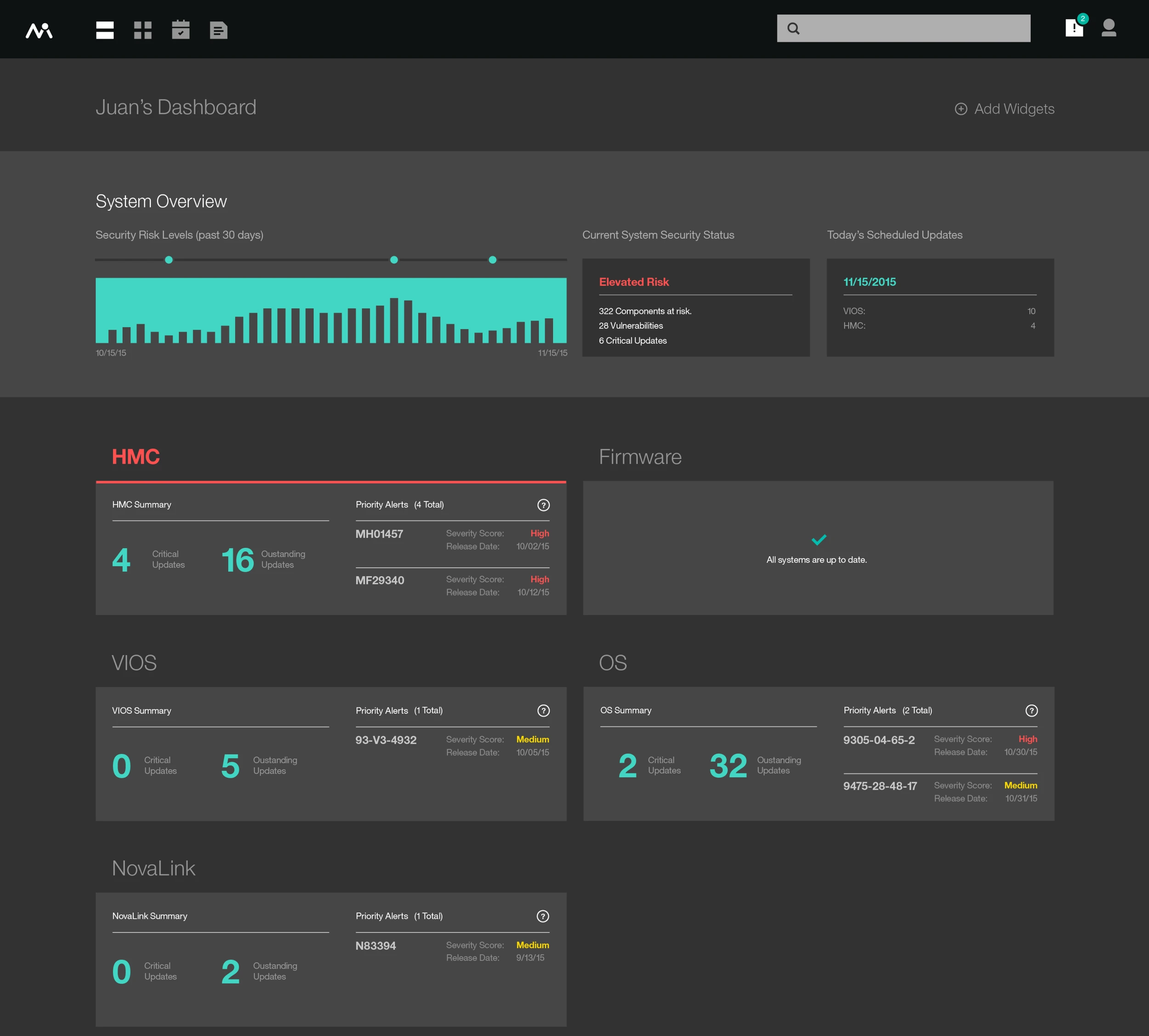
Task: Open alerts notification icon with badge 2
Action: coord(1074,28)
